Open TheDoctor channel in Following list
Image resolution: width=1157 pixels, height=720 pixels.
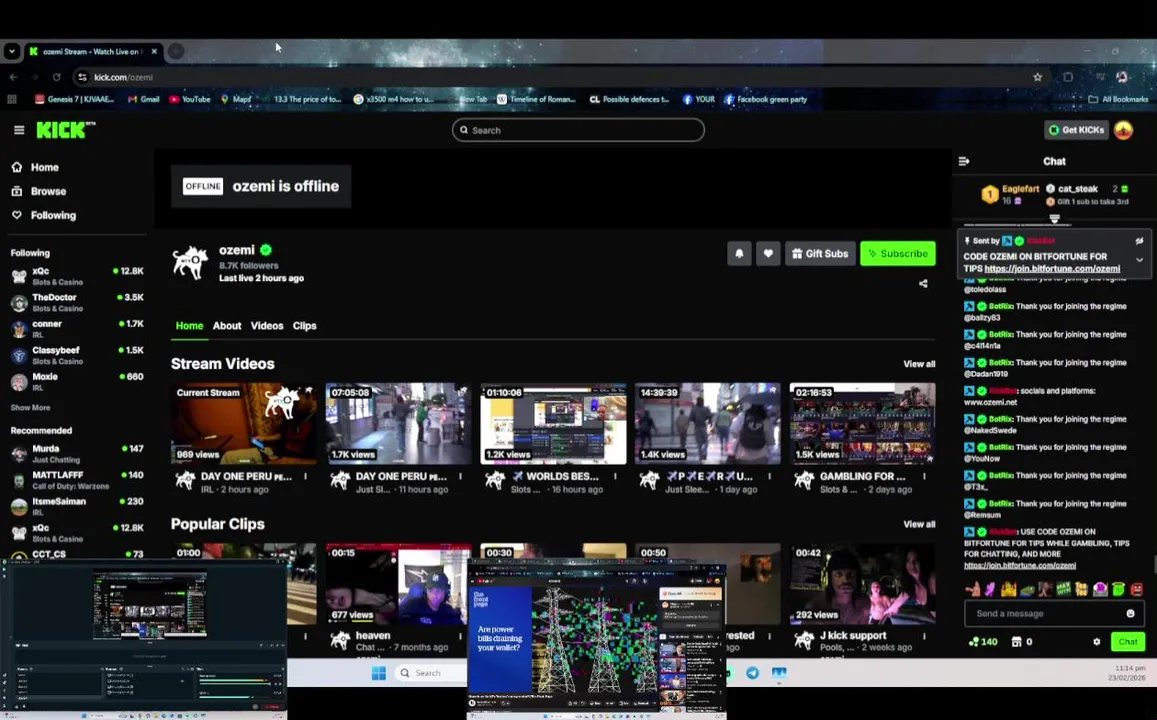tap(77, 302)
